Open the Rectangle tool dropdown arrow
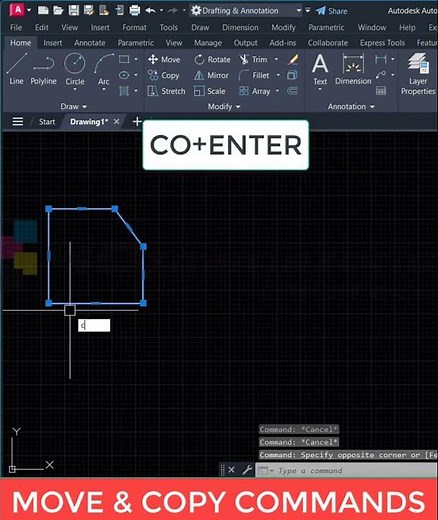Screen dimensions: 438x520 tap(136, 59)
